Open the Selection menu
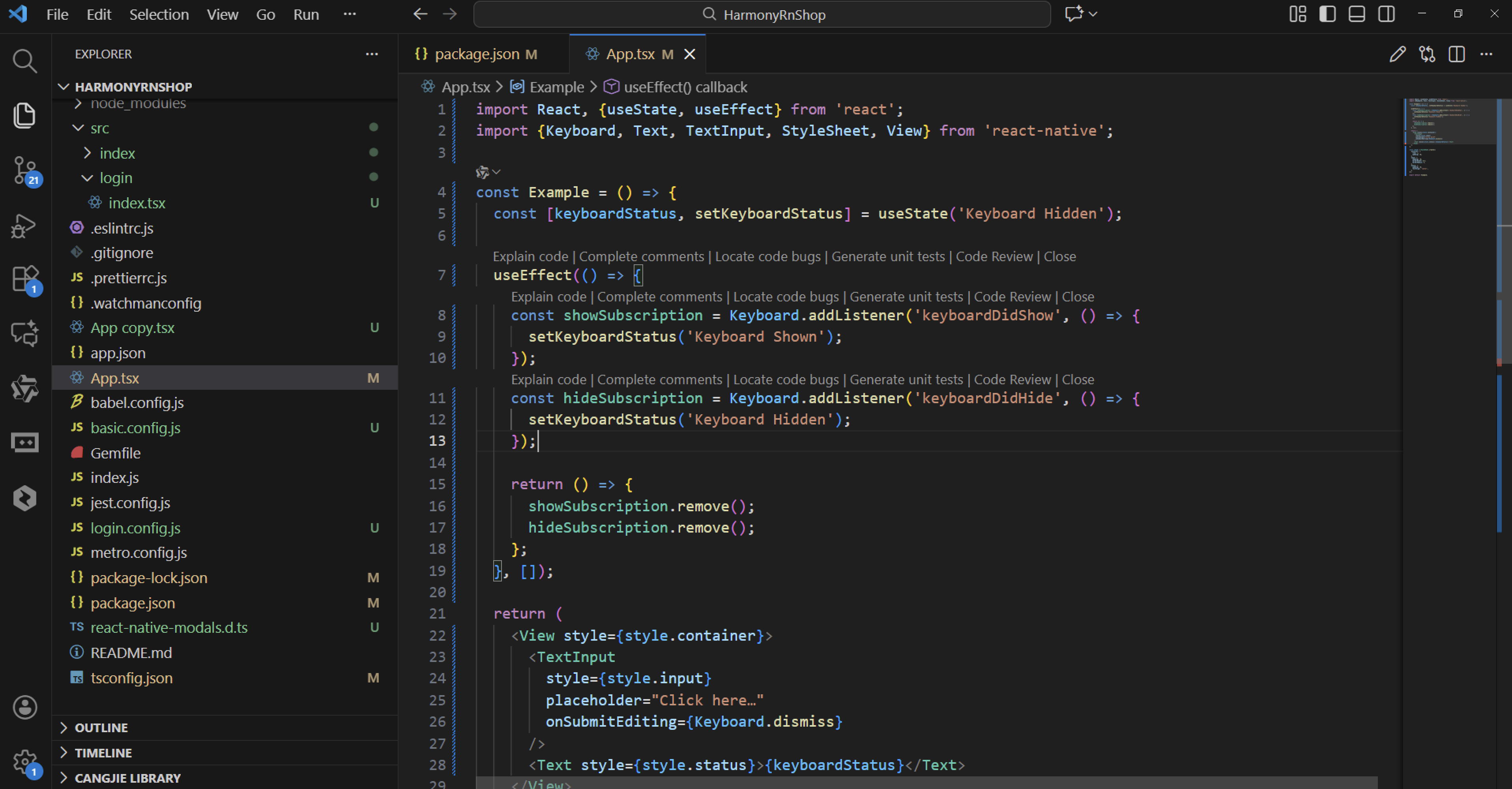This screenshot has height=789, width=1512. pos(159,15)
